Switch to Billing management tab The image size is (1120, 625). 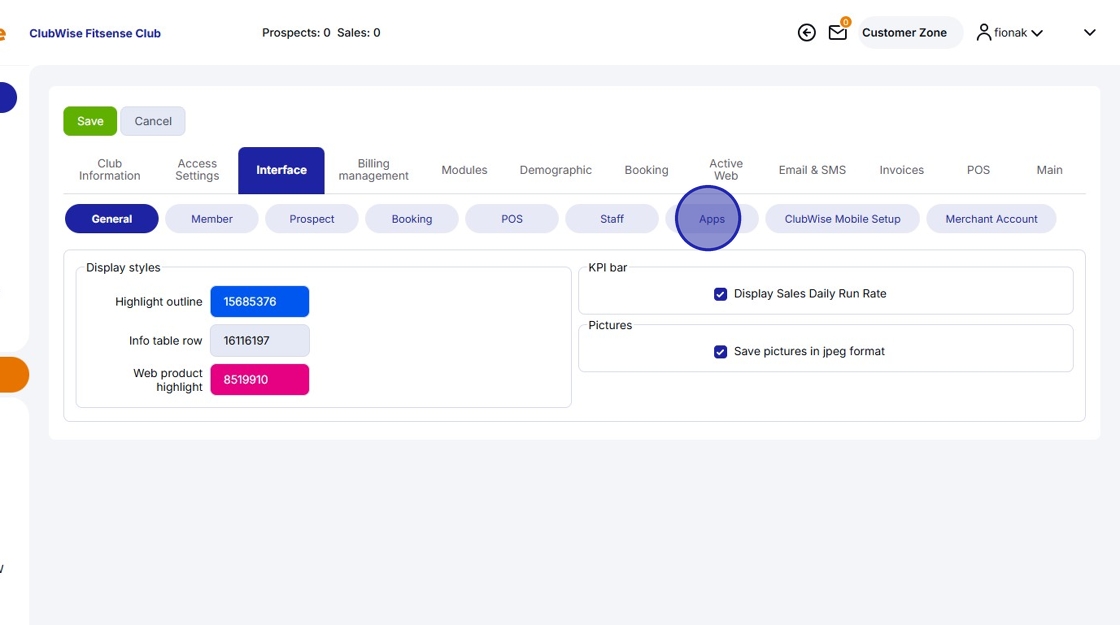[x=374, y=170]
